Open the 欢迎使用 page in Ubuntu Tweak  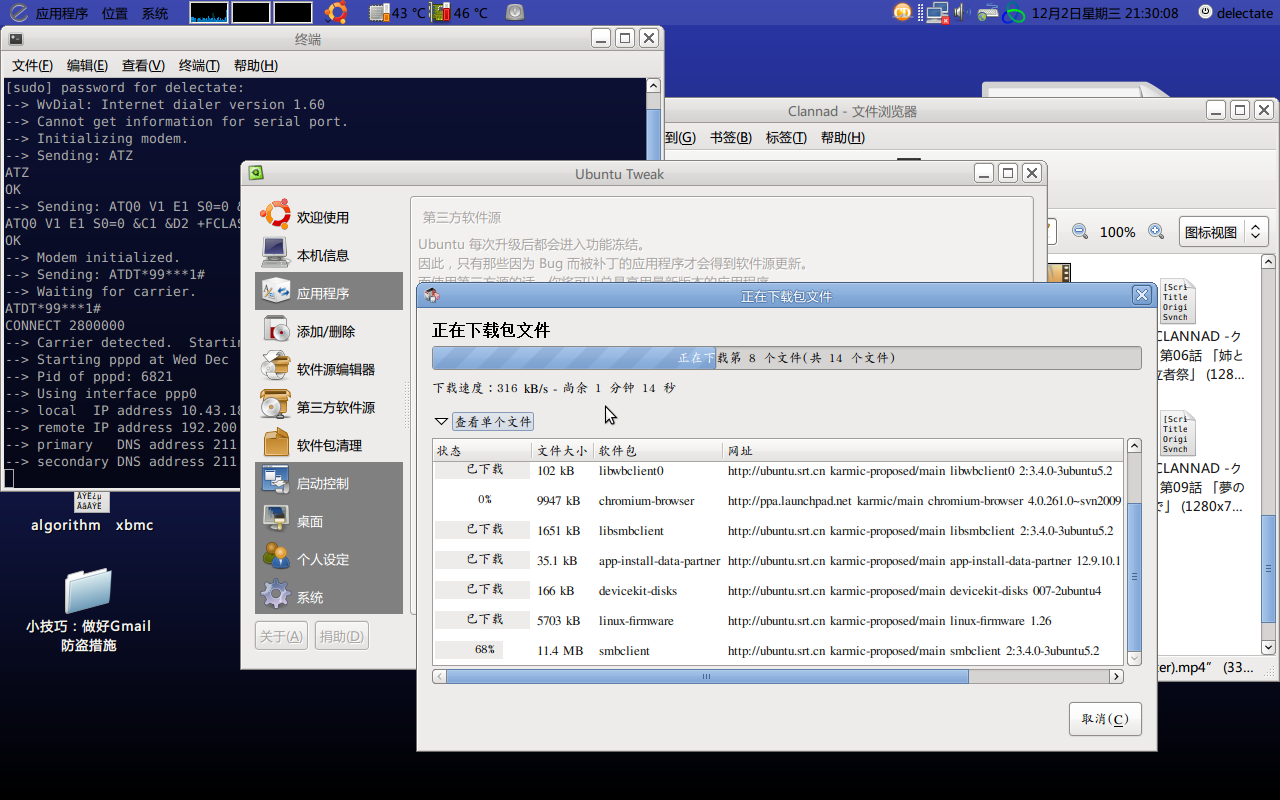(329, 217)
